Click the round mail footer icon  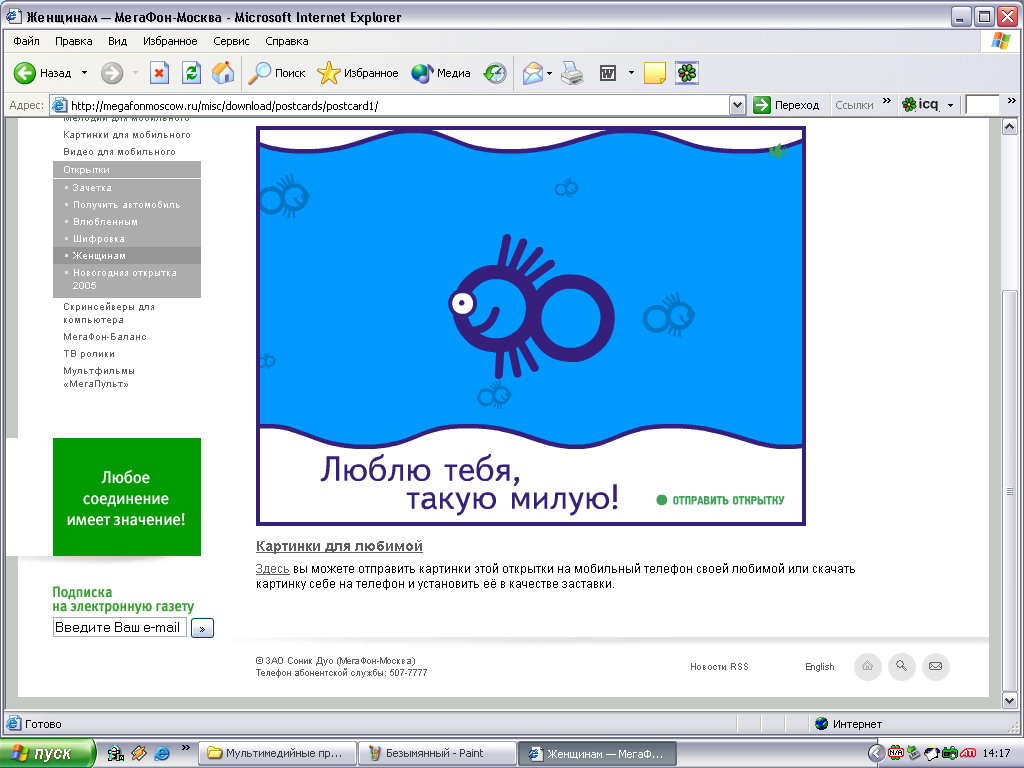(x=936, y=667)
